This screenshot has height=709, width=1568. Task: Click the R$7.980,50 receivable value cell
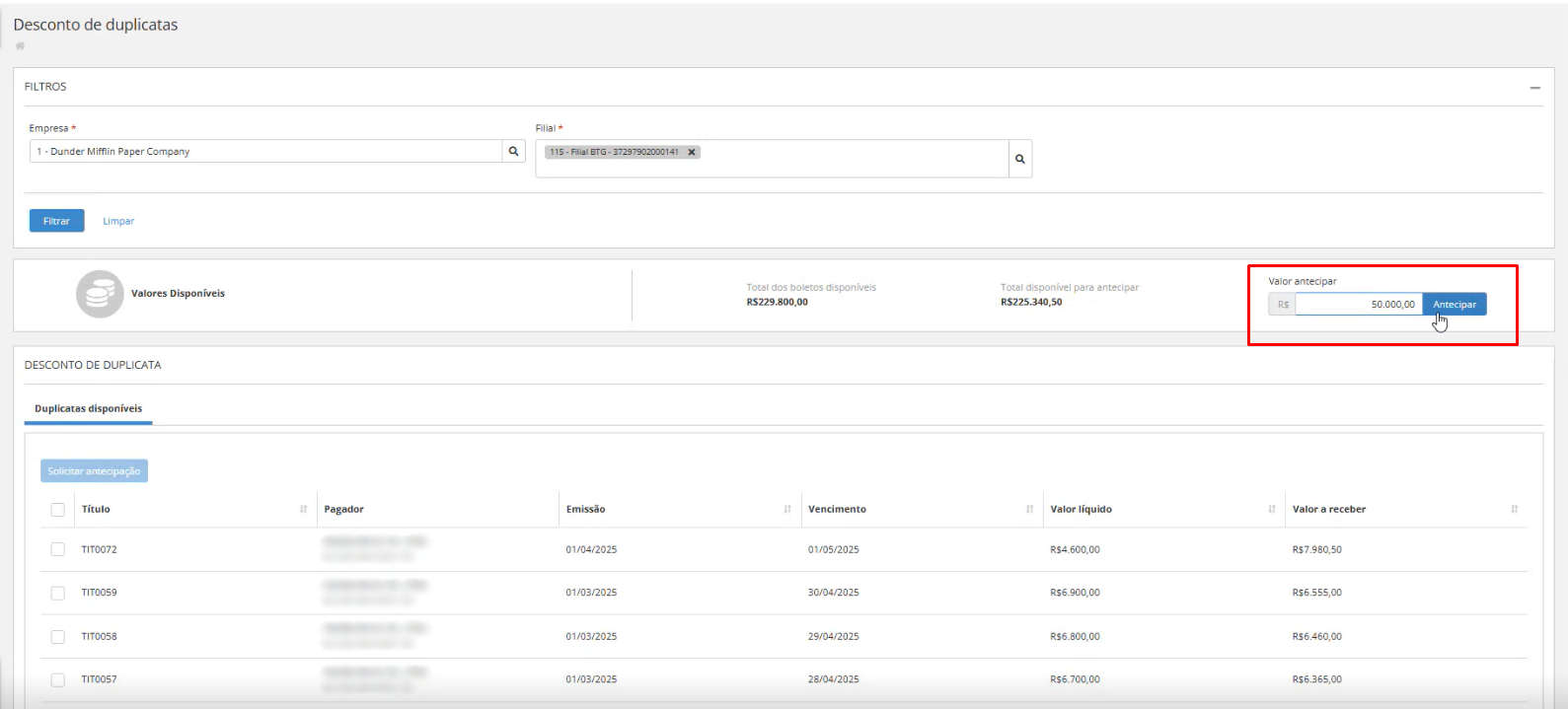(x=1316, y=549)
